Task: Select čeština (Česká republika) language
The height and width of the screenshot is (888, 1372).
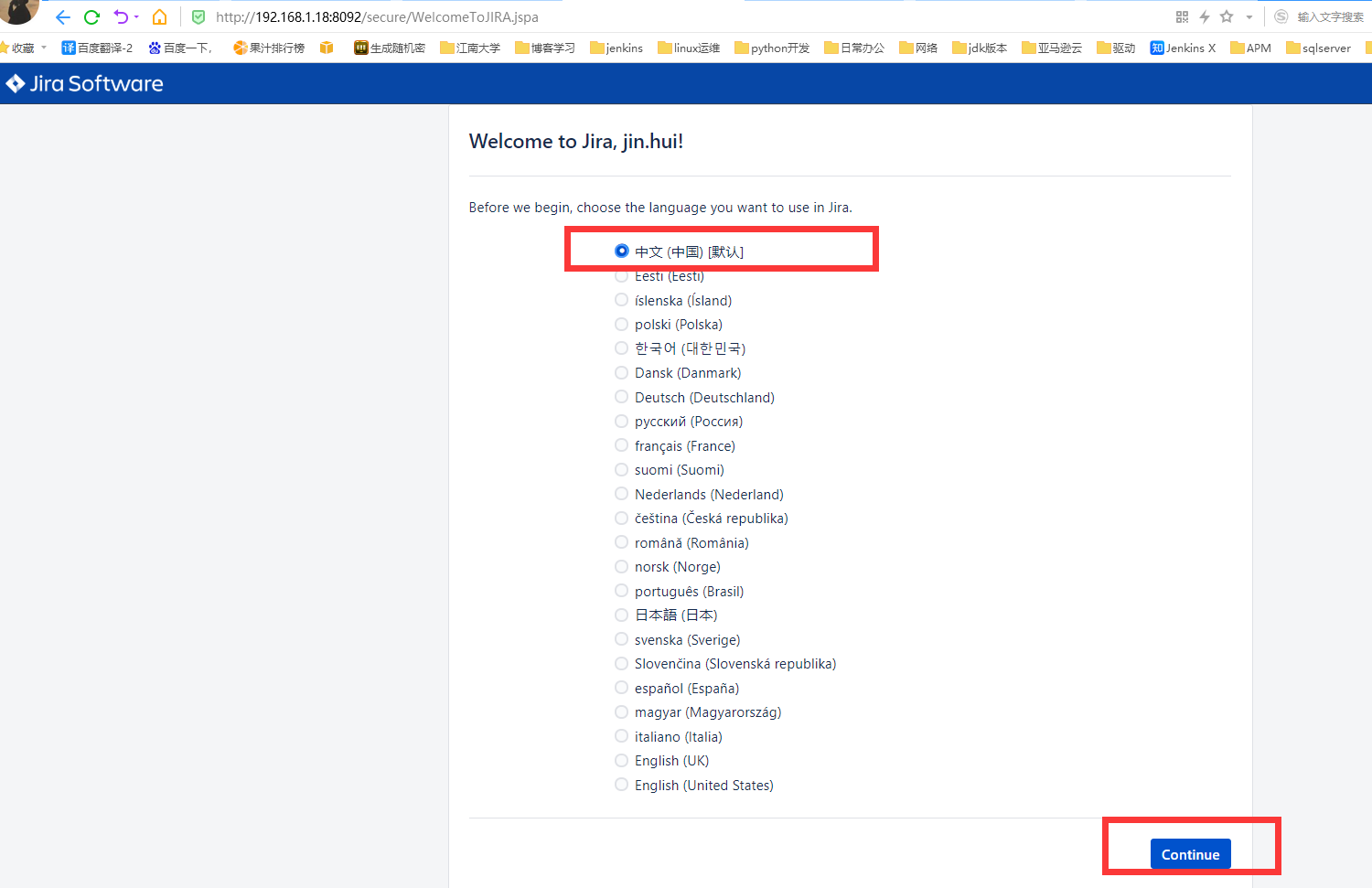Action: point(622,518)
